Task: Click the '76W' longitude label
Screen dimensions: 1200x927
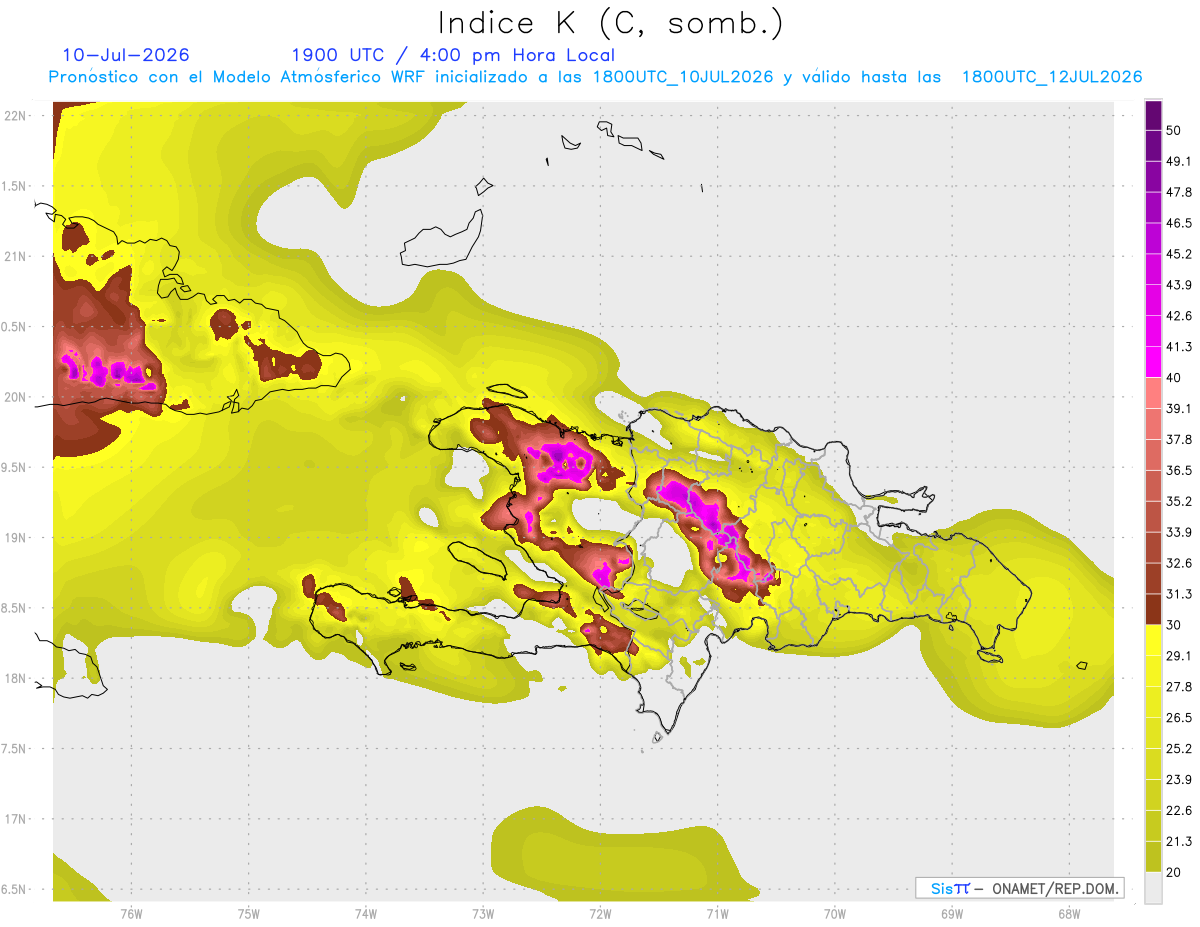Action: pyautogui.click(x=131, y=913)
